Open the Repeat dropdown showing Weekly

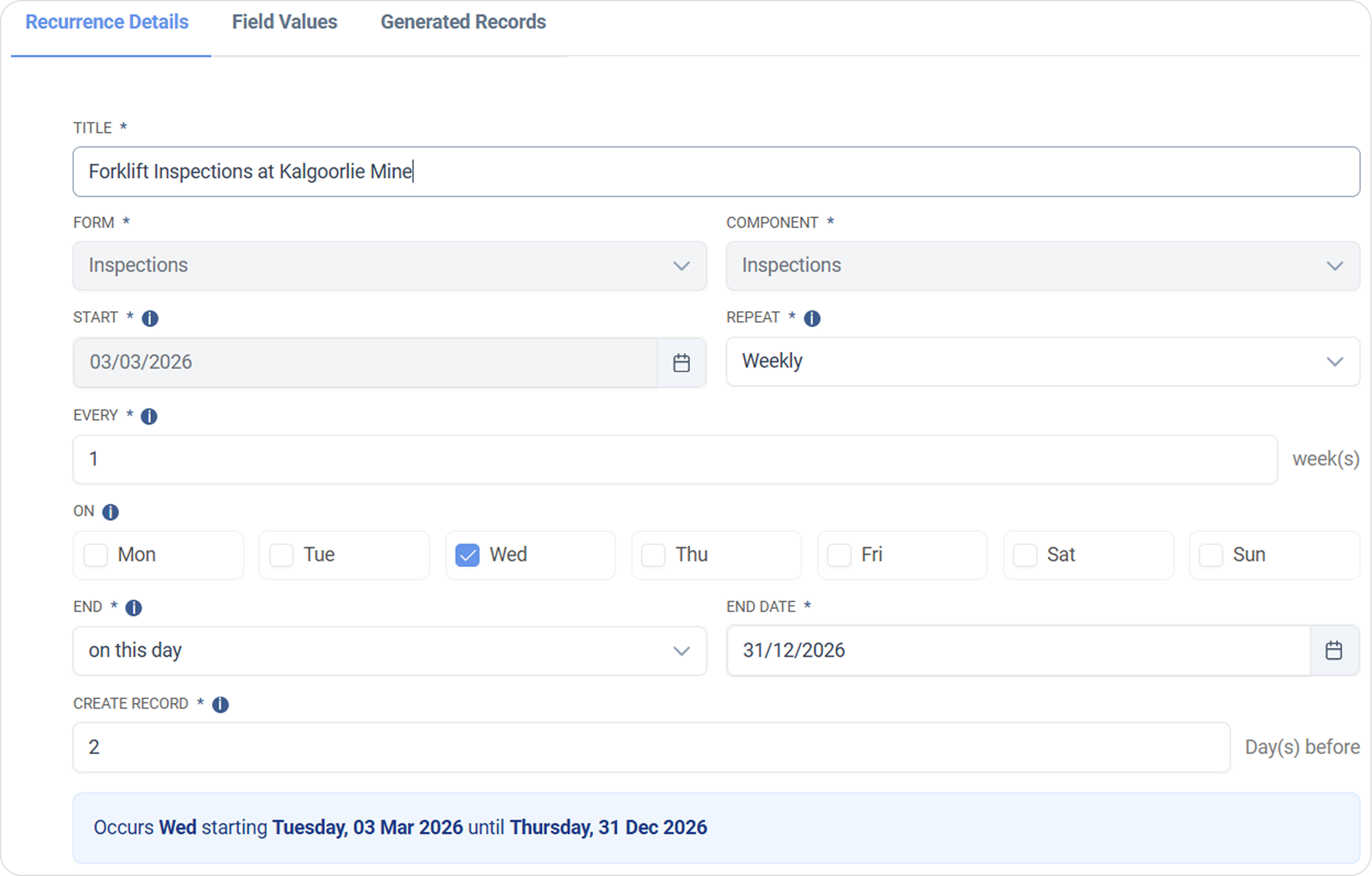[x=1042, y=362]
